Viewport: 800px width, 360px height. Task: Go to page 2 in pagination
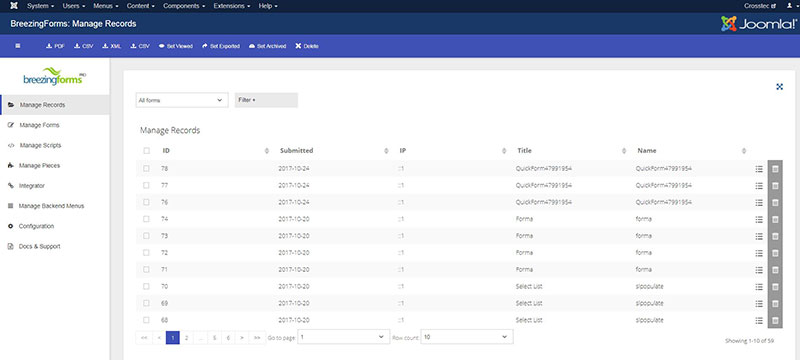click(187, 338)
